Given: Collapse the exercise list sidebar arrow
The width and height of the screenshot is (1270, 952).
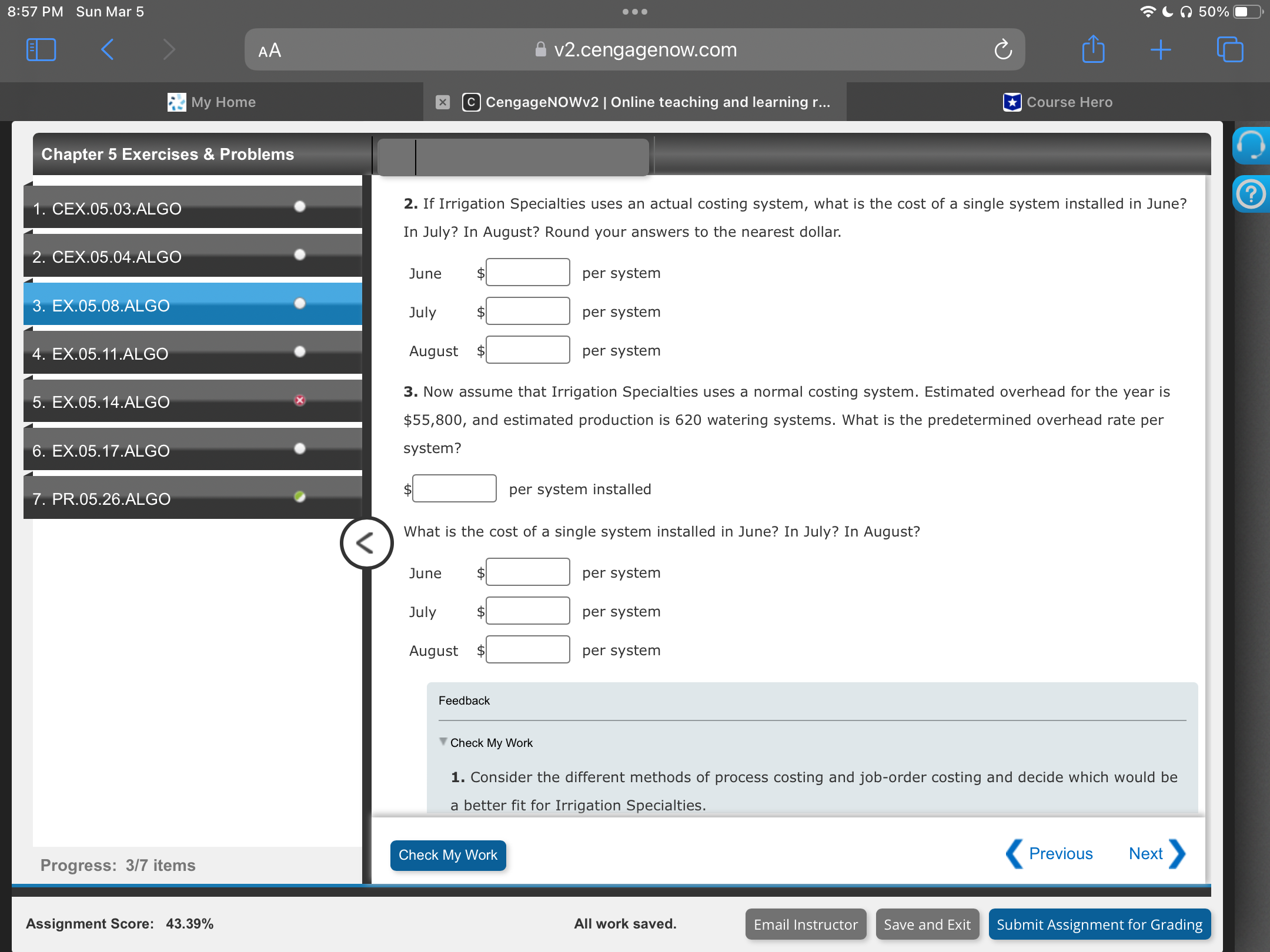Looking at the screenshot, I should (x=366, y=543).
